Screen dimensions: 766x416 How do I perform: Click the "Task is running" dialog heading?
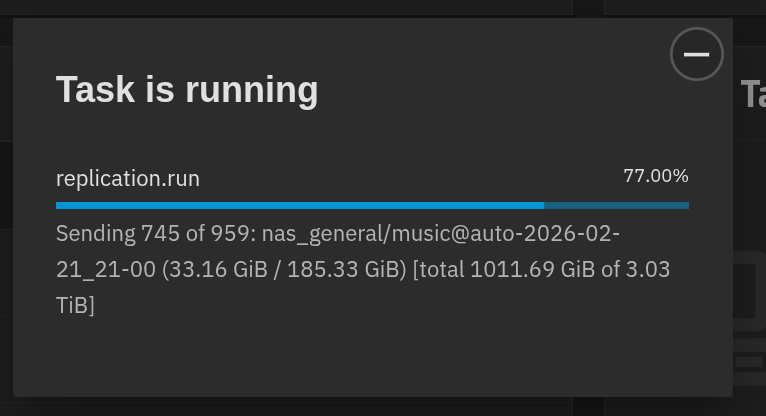point(187,90)
